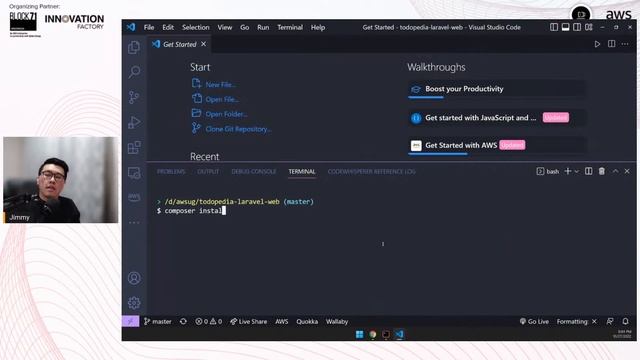Open Boost your Productivity walkthrough
Screen dimensions: 640x360
tap(497, 89)
